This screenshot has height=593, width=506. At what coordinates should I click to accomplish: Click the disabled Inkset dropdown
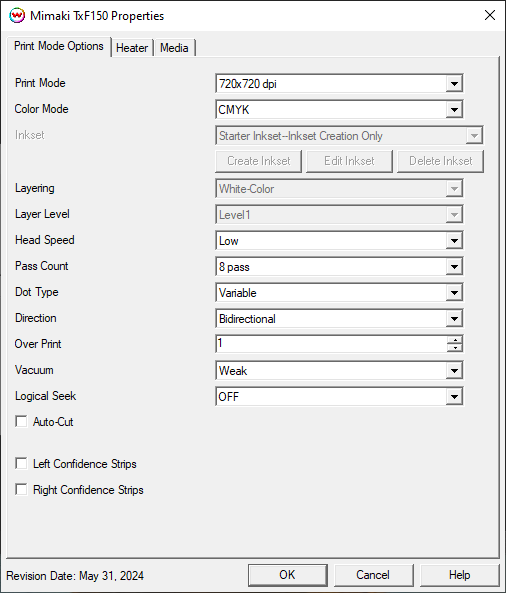coord(349,135)
